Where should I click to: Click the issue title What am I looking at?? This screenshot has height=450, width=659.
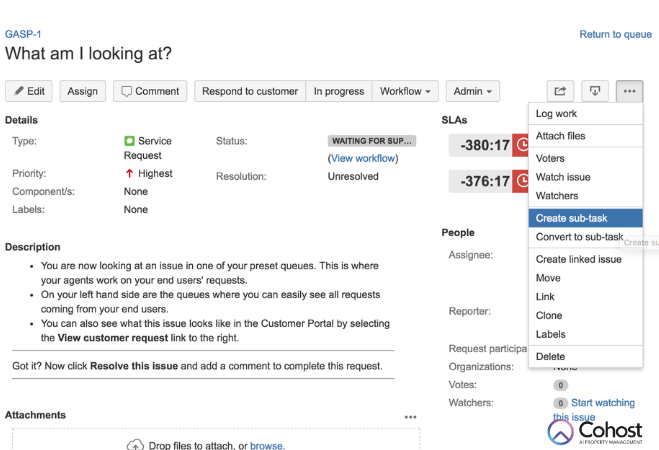(x=88, y=54)
